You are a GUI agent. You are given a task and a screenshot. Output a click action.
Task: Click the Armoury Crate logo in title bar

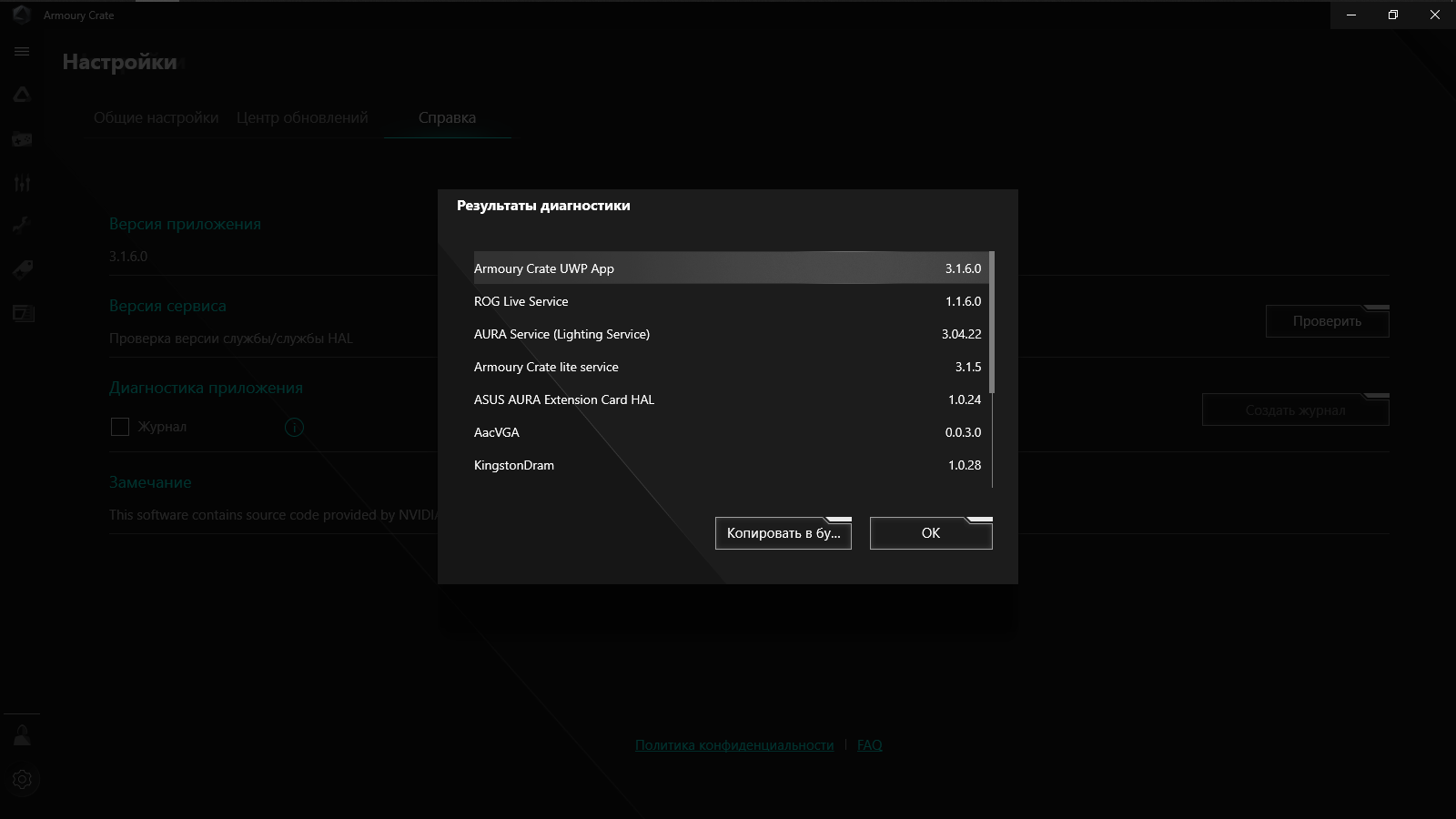[x=22, y=15]
